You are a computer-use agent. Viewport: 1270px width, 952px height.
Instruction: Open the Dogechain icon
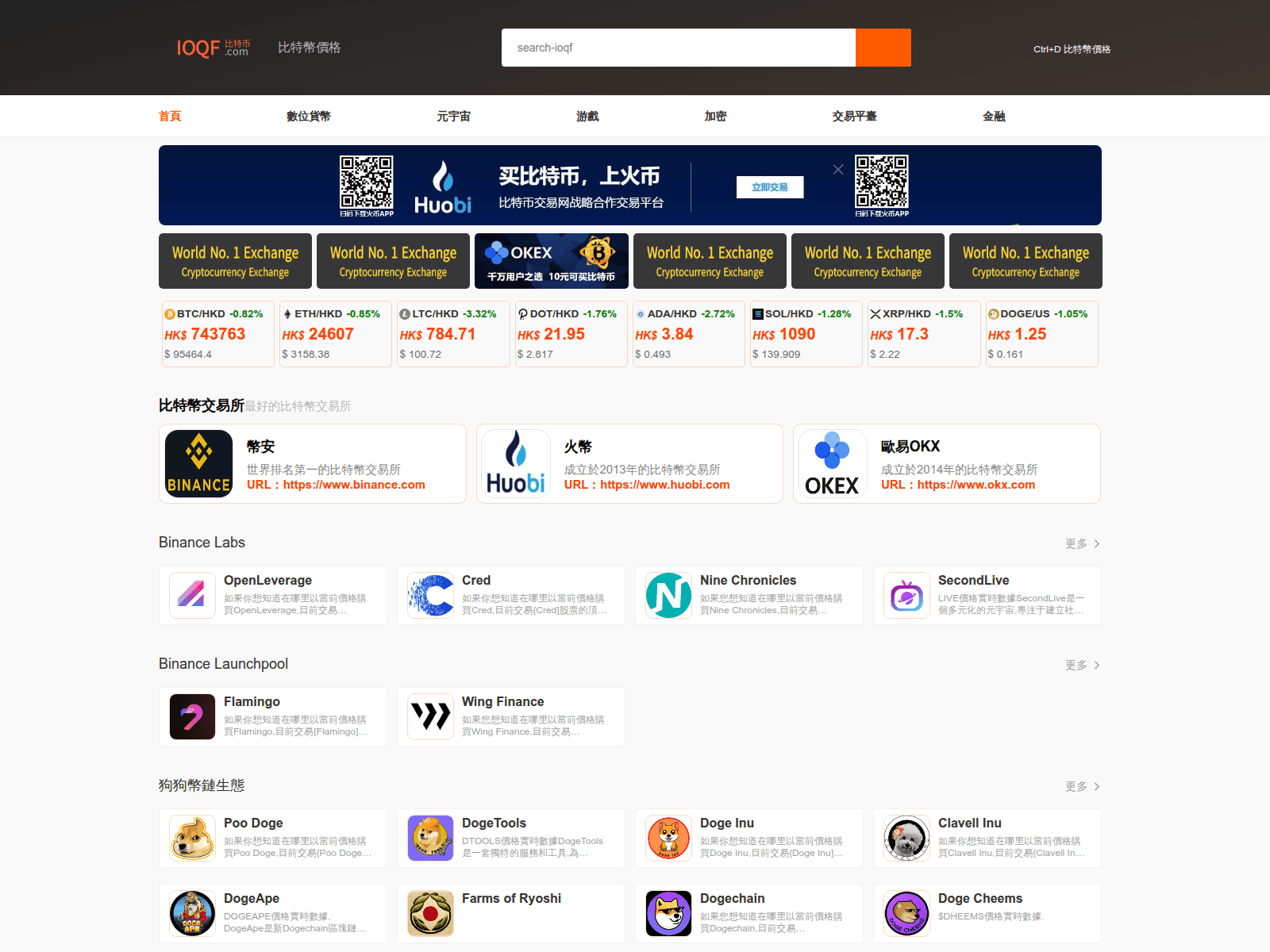(x=668, y=913)
